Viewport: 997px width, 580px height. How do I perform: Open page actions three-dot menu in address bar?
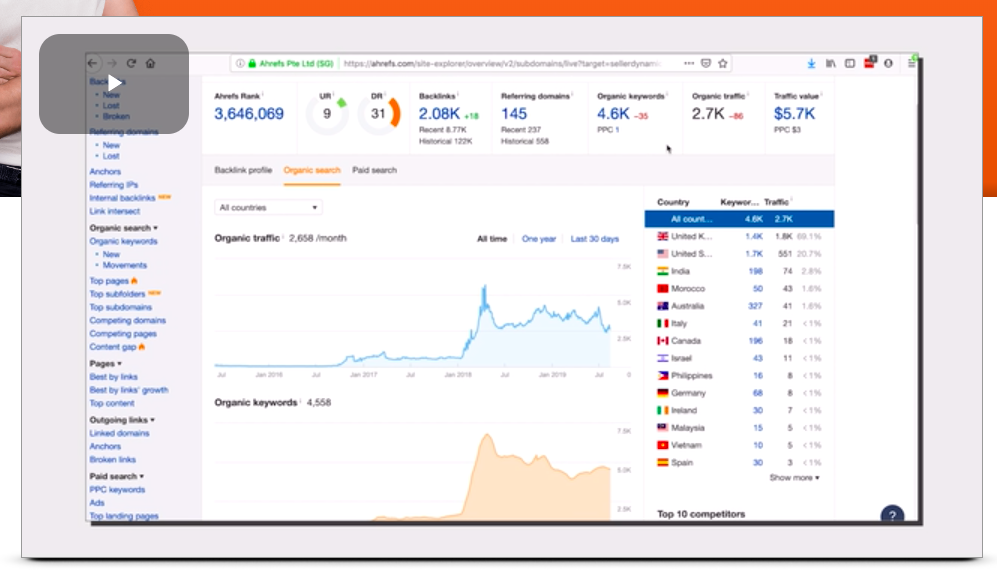(689, 64)
